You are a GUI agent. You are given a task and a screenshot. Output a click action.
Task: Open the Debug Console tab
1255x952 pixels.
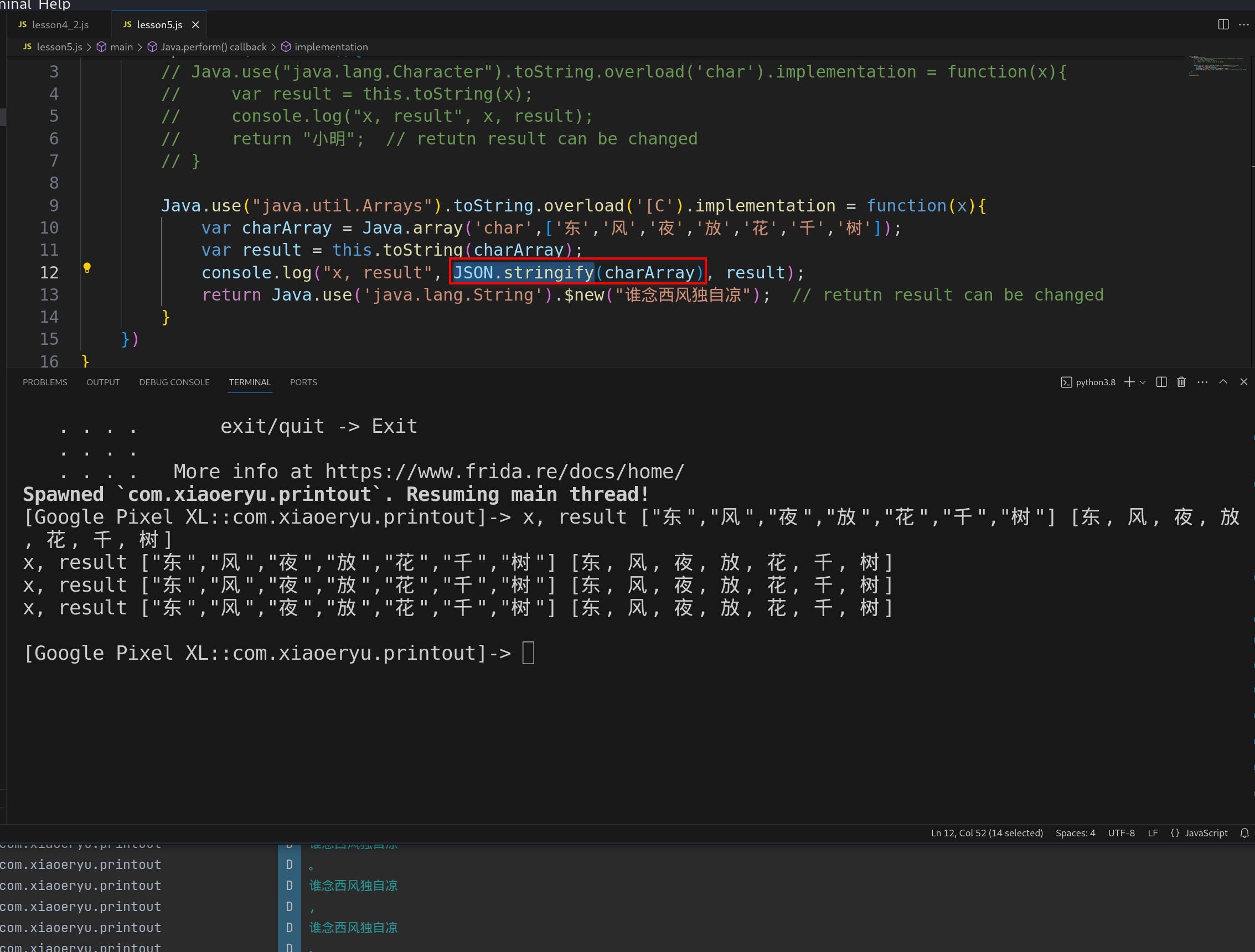174,382
